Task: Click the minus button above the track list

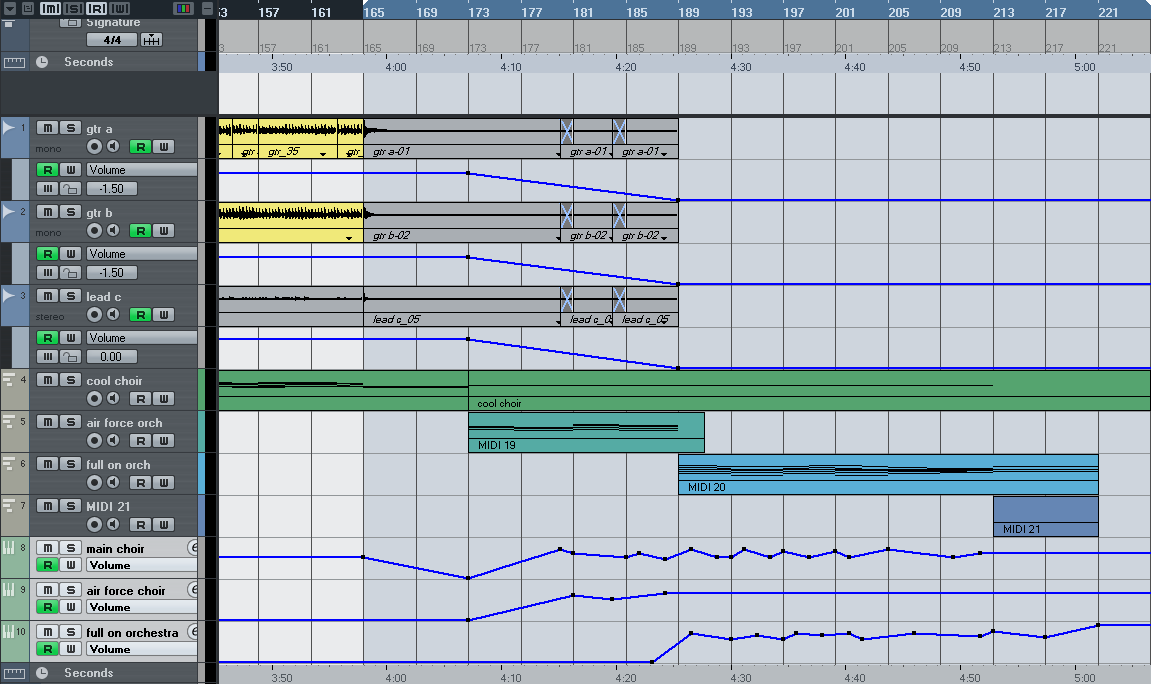Action: coord(208,9)
